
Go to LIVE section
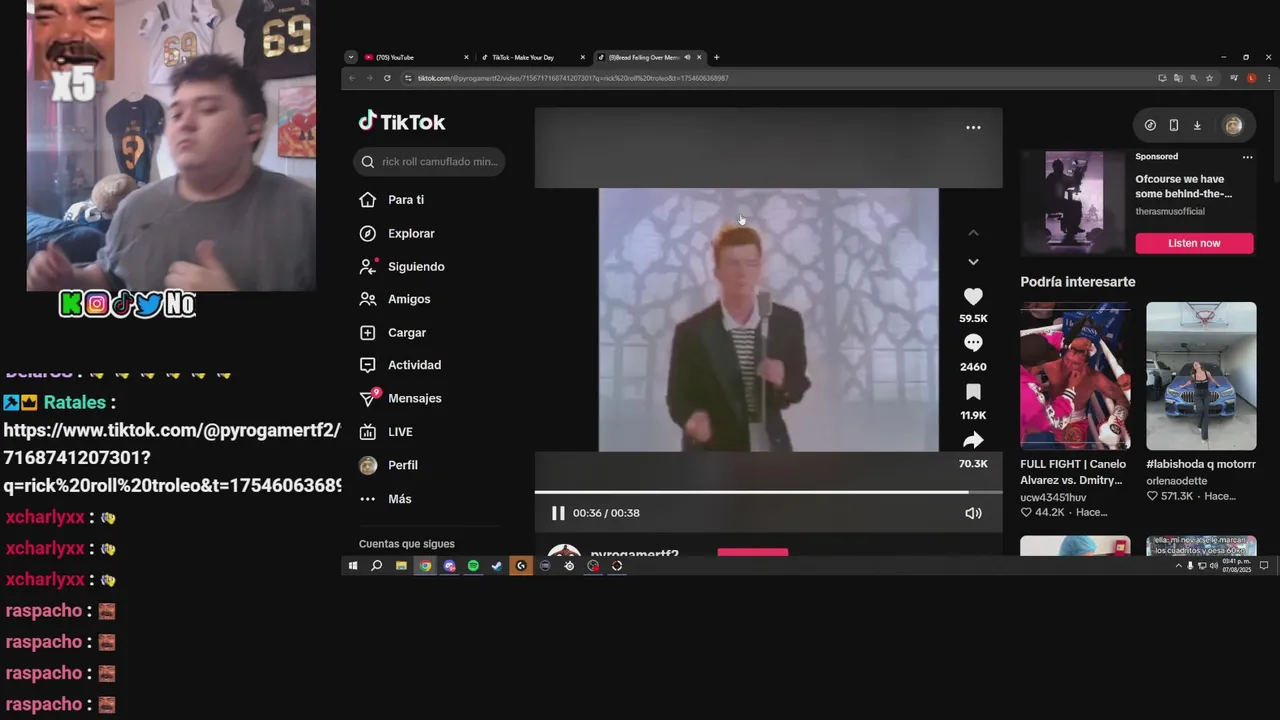pyautogui.click(x=386, y=432)
